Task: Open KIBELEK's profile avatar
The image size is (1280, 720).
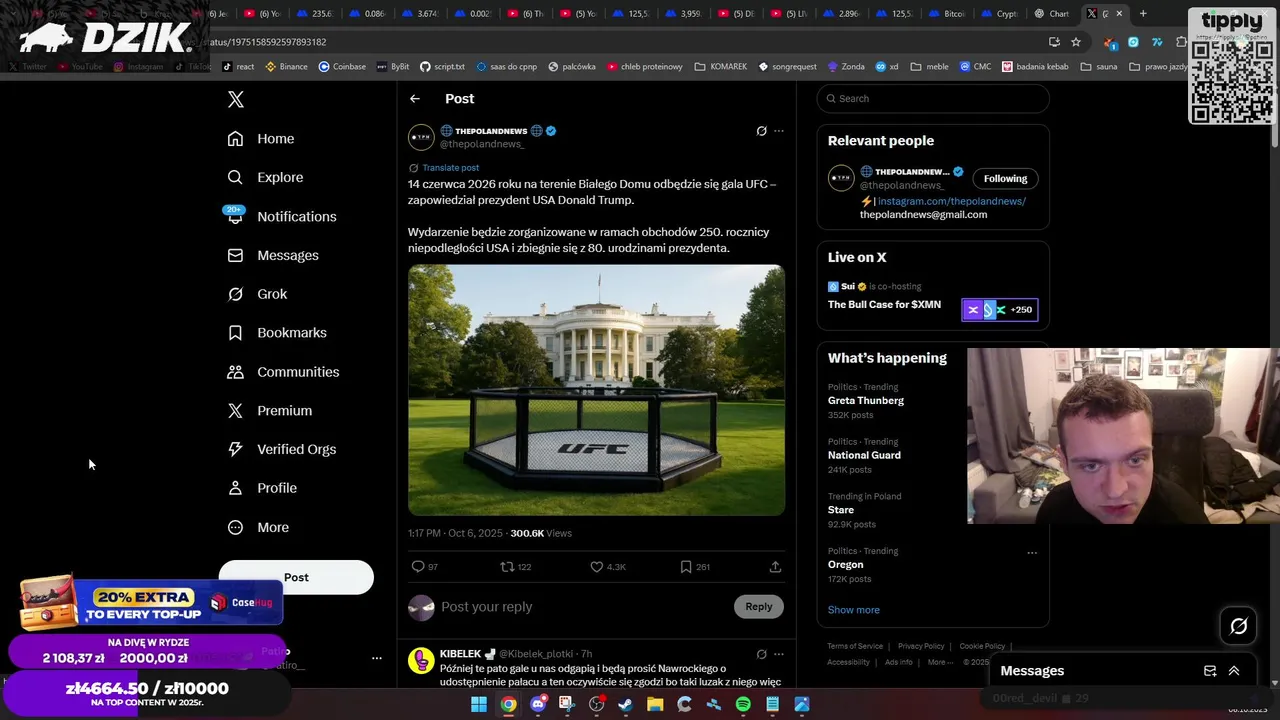Action: pos(421,660)
